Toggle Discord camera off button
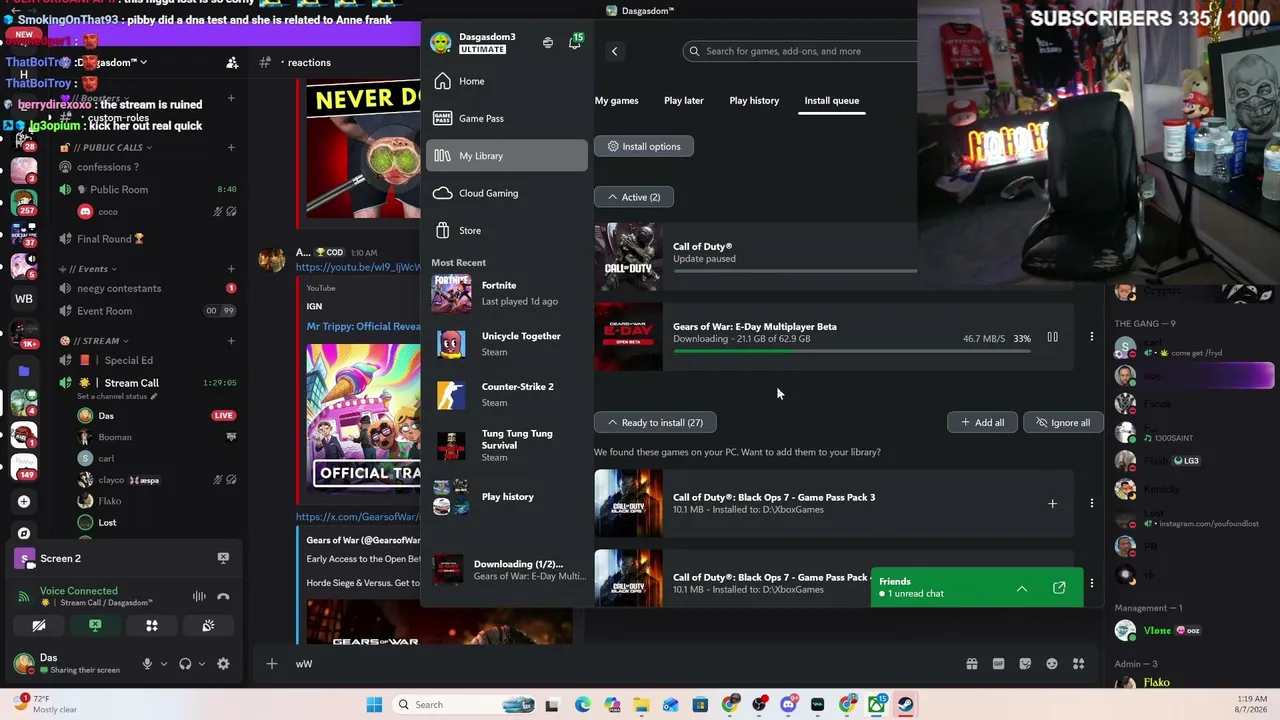 (x=39, y=626)
